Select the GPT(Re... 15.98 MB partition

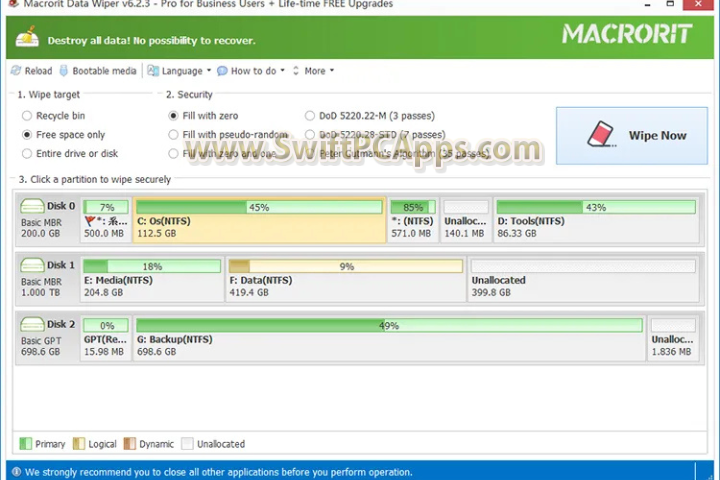[x=106, y=339]
